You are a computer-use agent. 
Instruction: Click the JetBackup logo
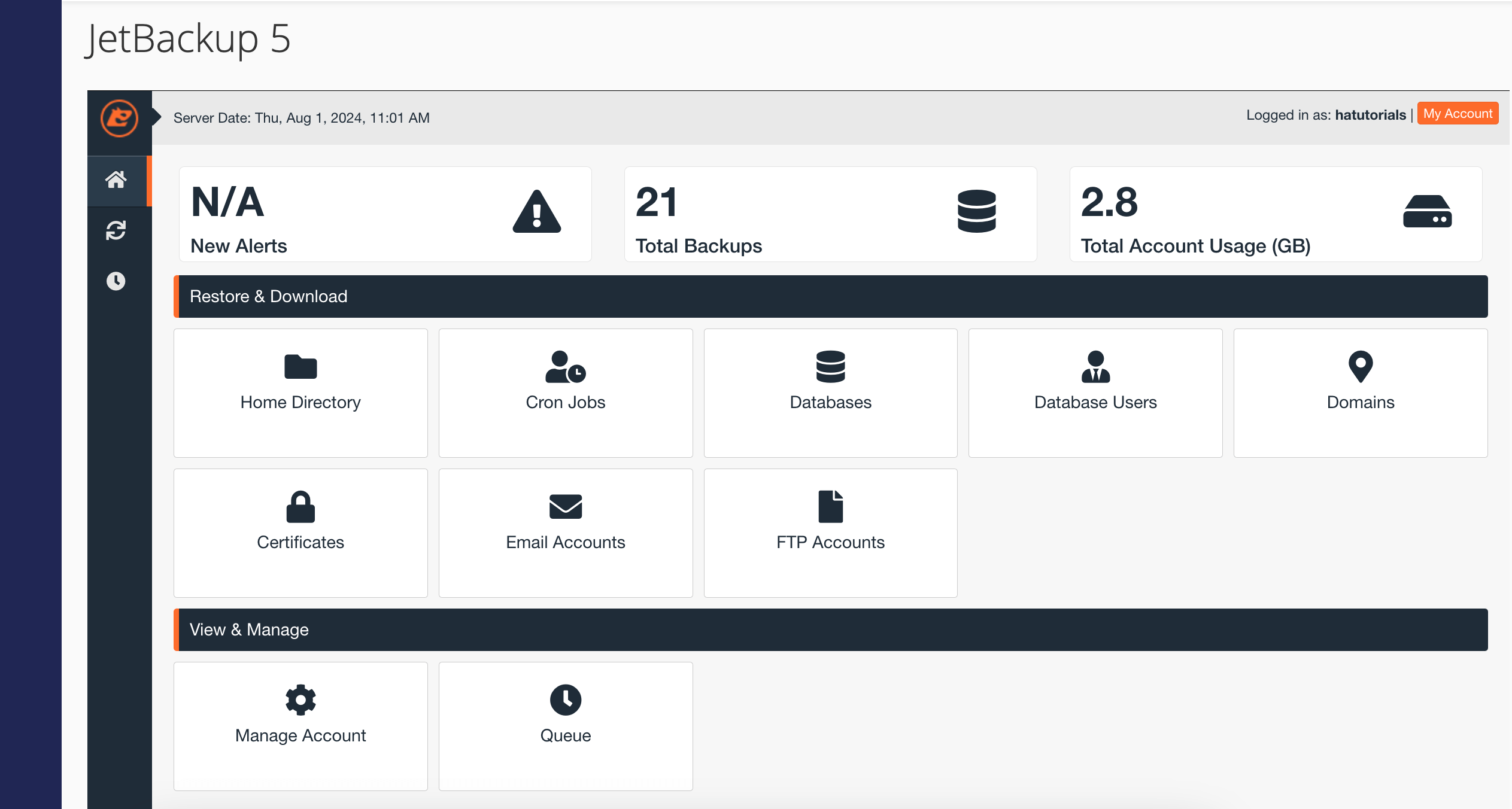120,119
